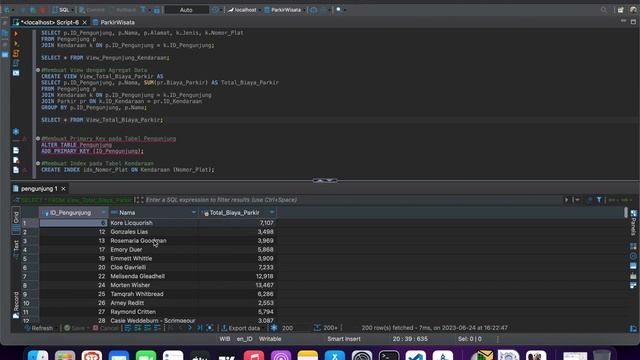Go to the next result page

point(190,328)
